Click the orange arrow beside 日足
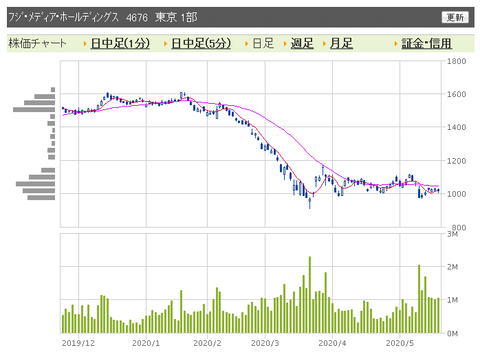This screenshot has height=361, width=480. point(247,44)
